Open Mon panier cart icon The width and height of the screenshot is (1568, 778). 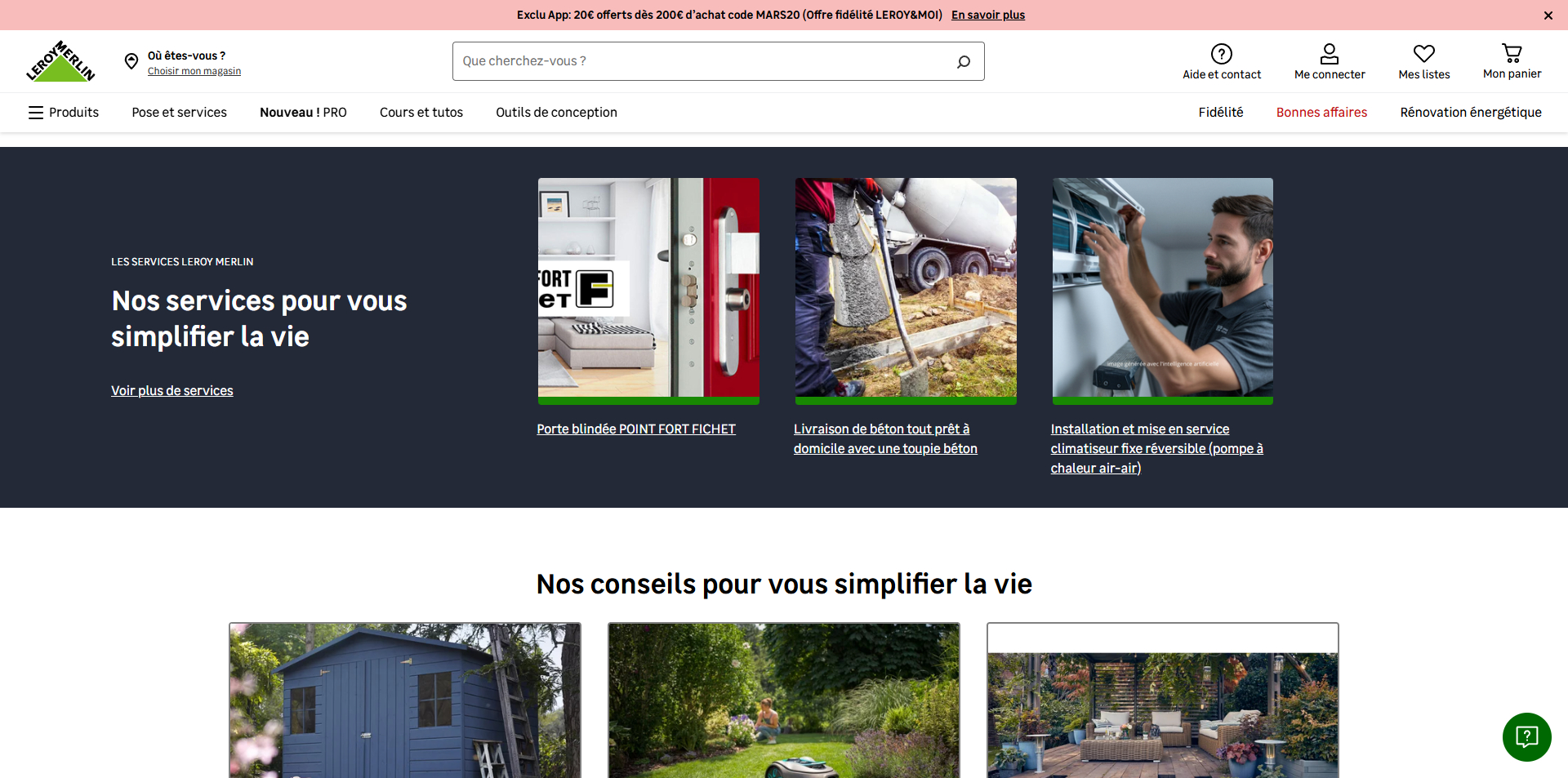coord(1512,54)
